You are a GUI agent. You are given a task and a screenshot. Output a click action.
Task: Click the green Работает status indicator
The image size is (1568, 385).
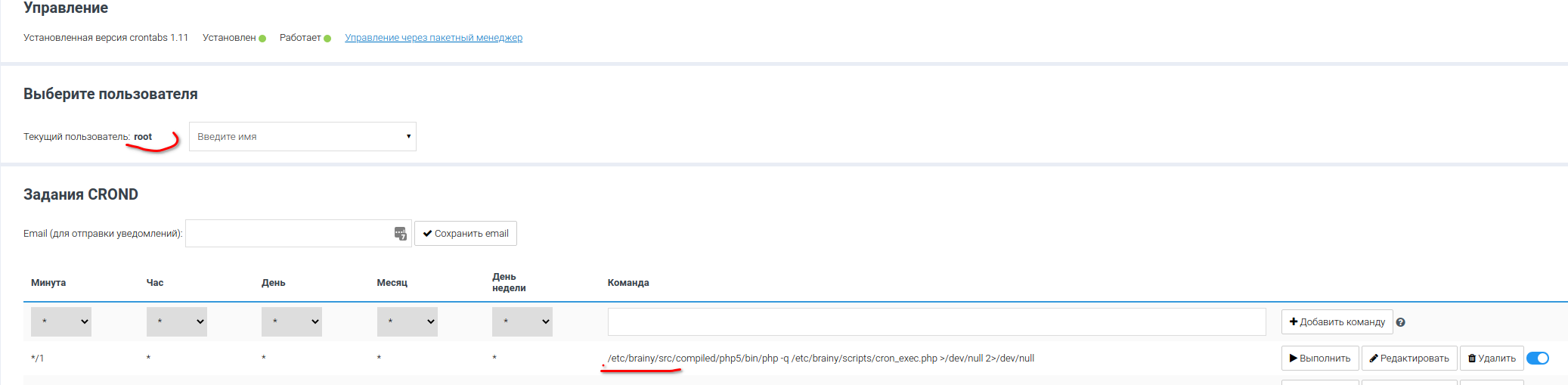point(327,39)
